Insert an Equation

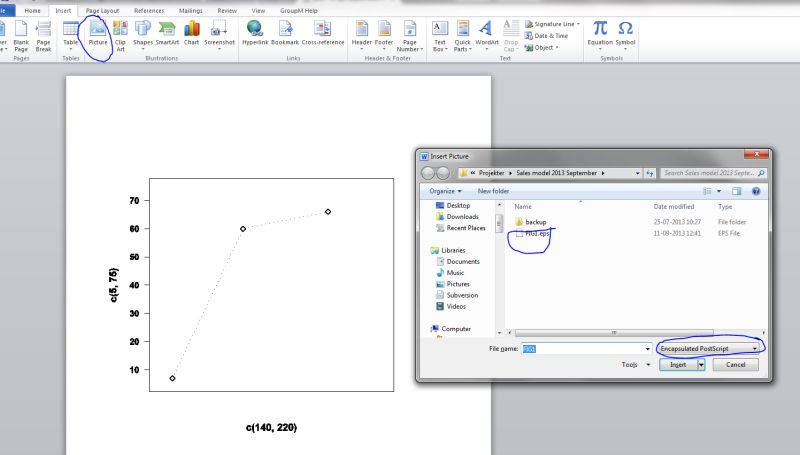[x=600, y=35]
